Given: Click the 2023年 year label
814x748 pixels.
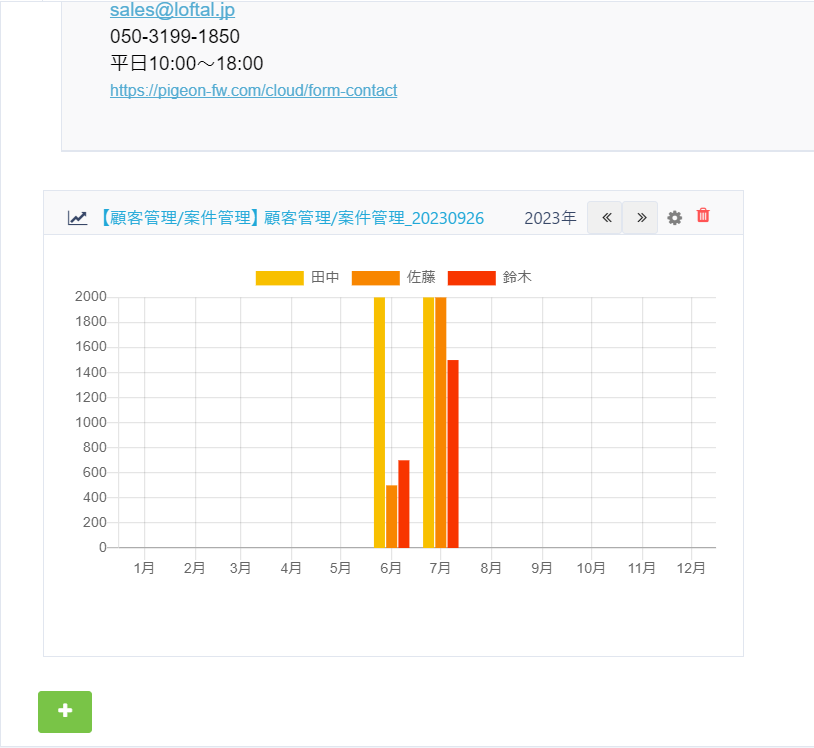Looking at the screenshot, I should (550, 218).
